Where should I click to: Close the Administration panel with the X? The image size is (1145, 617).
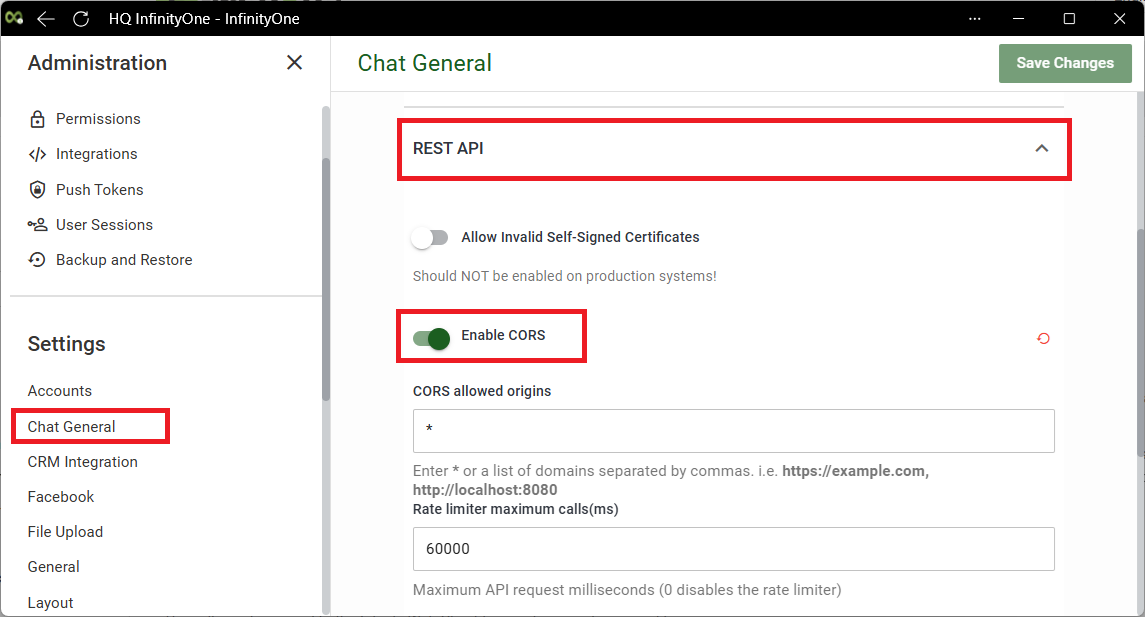(294, 63)
